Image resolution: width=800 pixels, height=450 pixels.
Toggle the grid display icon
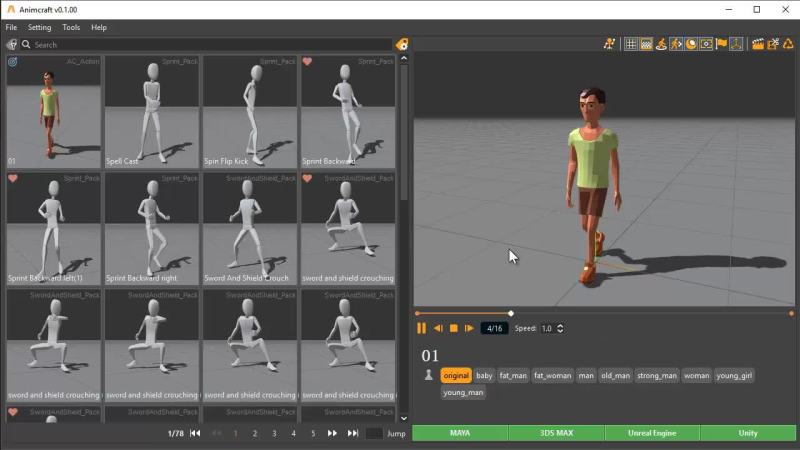tap(631, 44)
